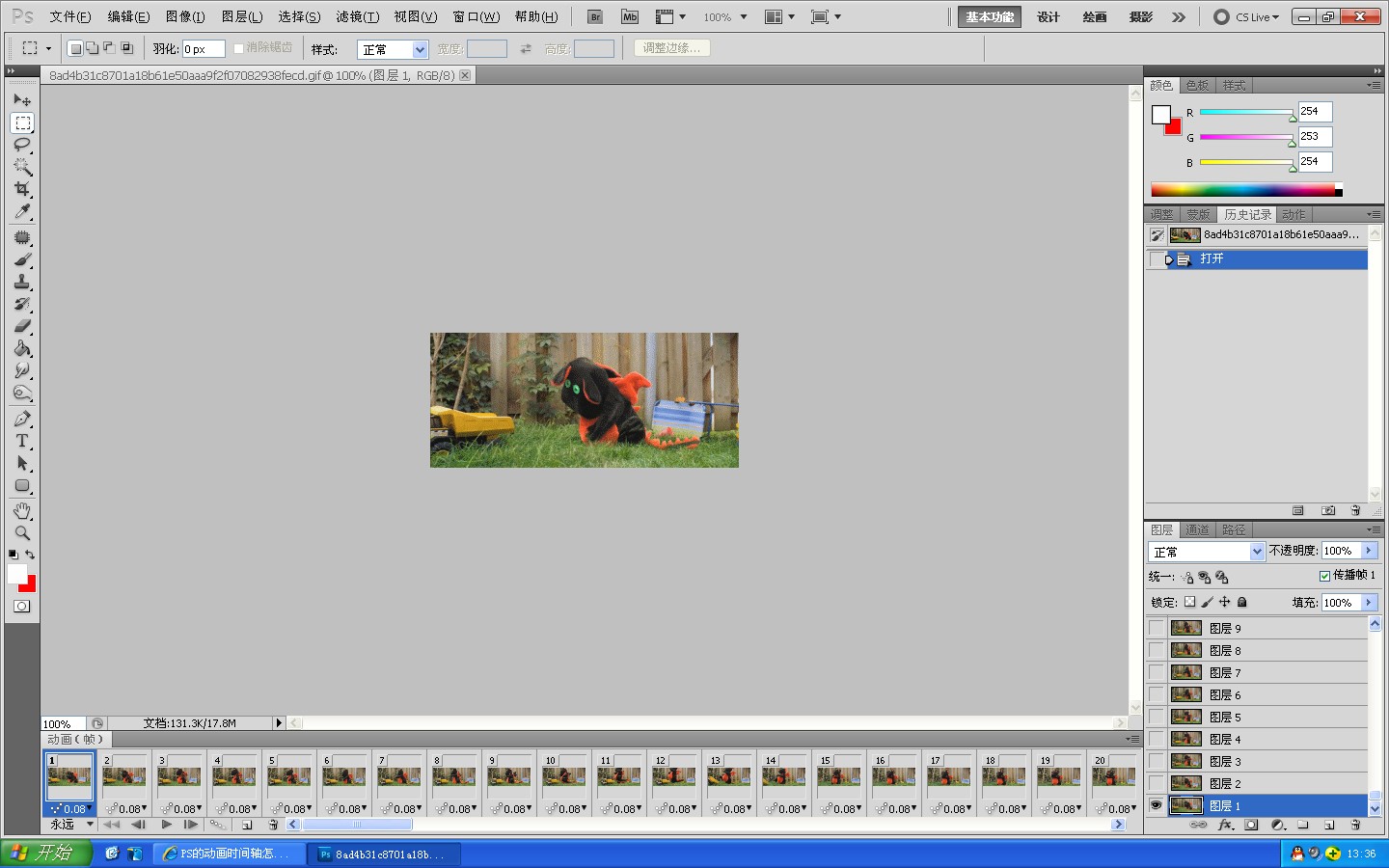Viewport: 1389px width, 868px height.
Task: Open the 滤镜(T) menu
Action: 357,16
